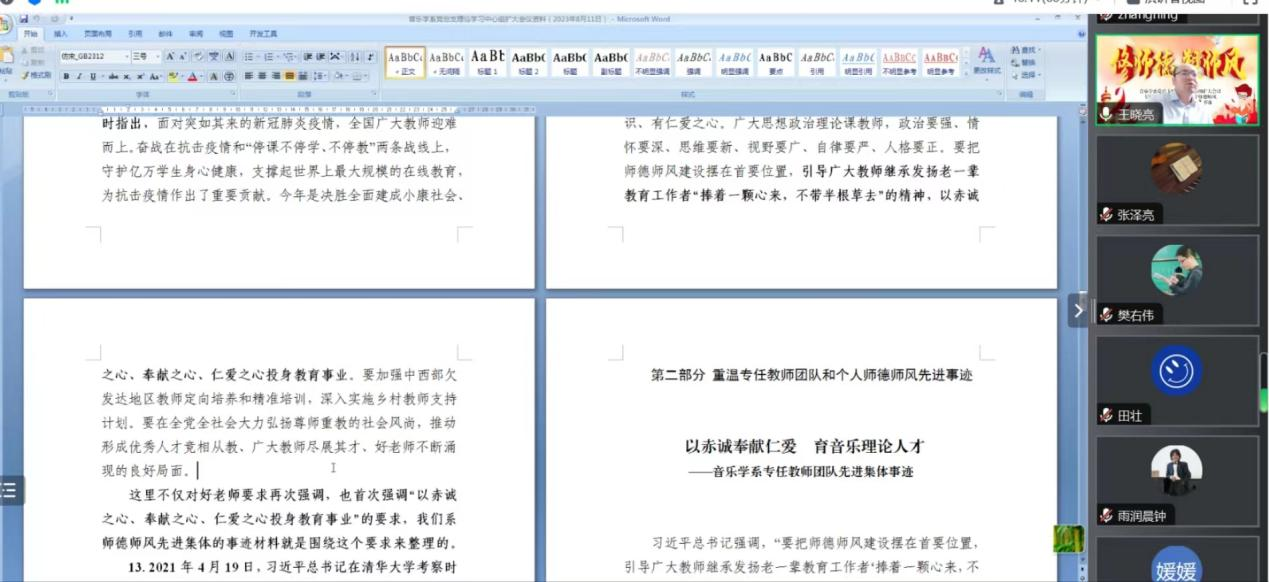
Task: Click the Format Painter button
Action: point(37,75)
